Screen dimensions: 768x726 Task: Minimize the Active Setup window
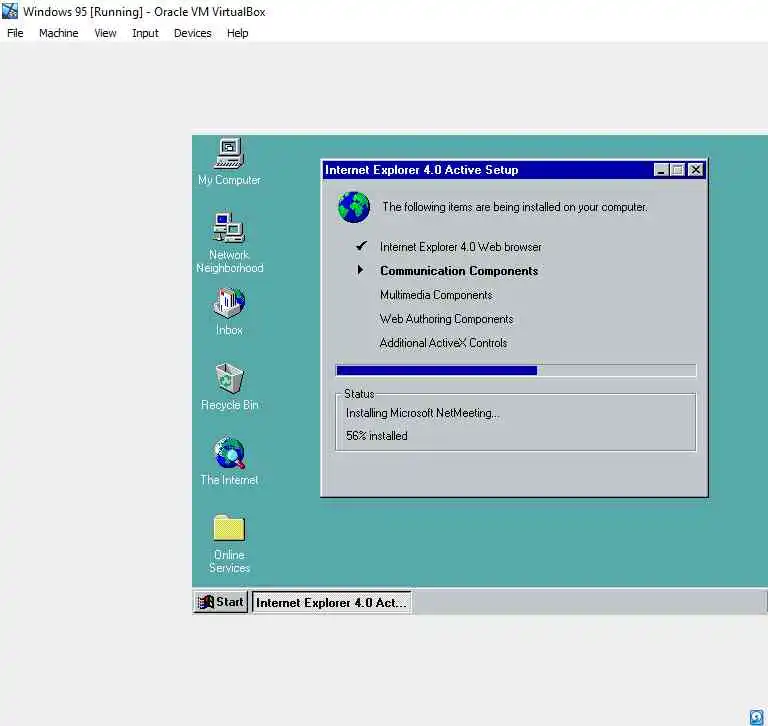(661, 170)
